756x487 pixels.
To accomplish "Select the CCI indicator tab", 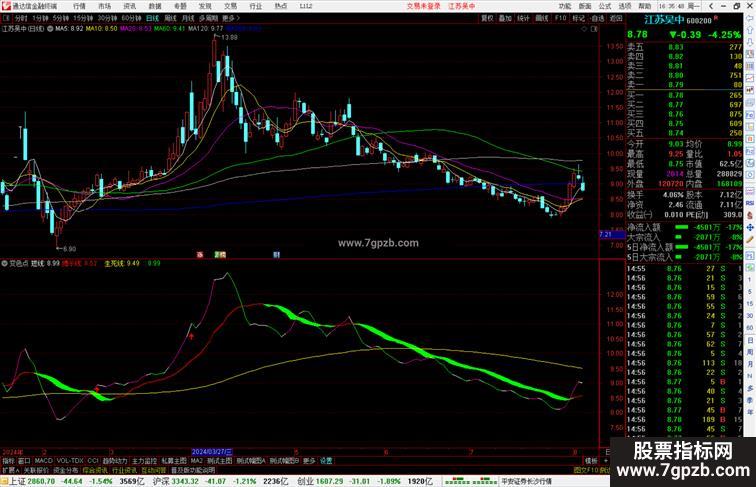I will (x=93, y=461).
